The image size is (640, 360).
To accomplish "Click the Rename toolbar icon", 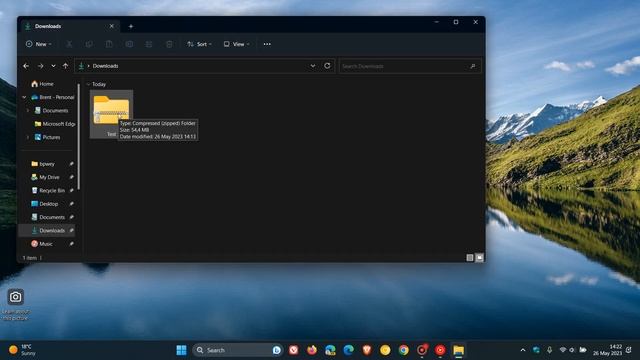I will coord(129,44).
